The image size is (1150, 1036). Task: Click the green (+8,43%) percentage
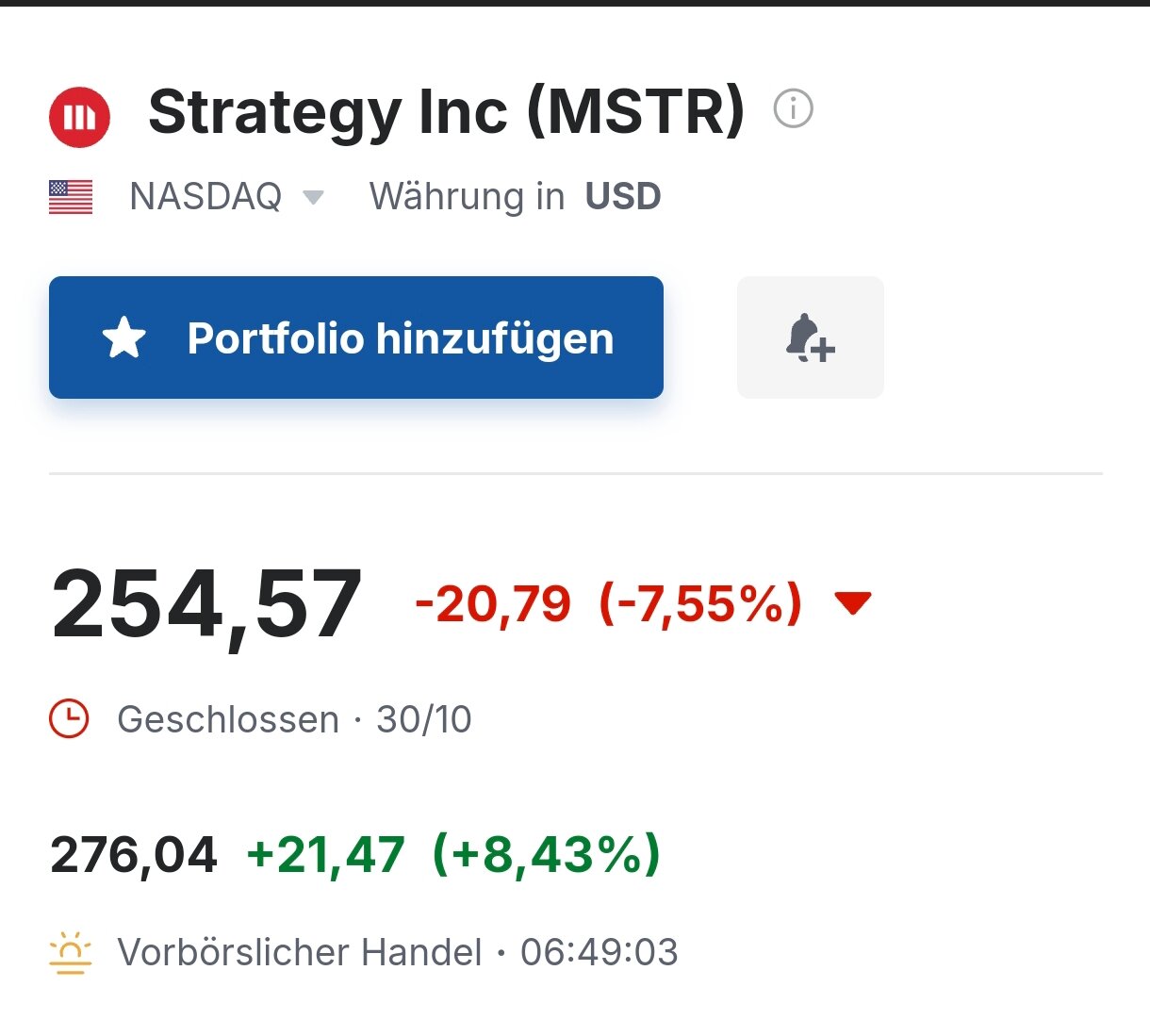click(546, 855)
